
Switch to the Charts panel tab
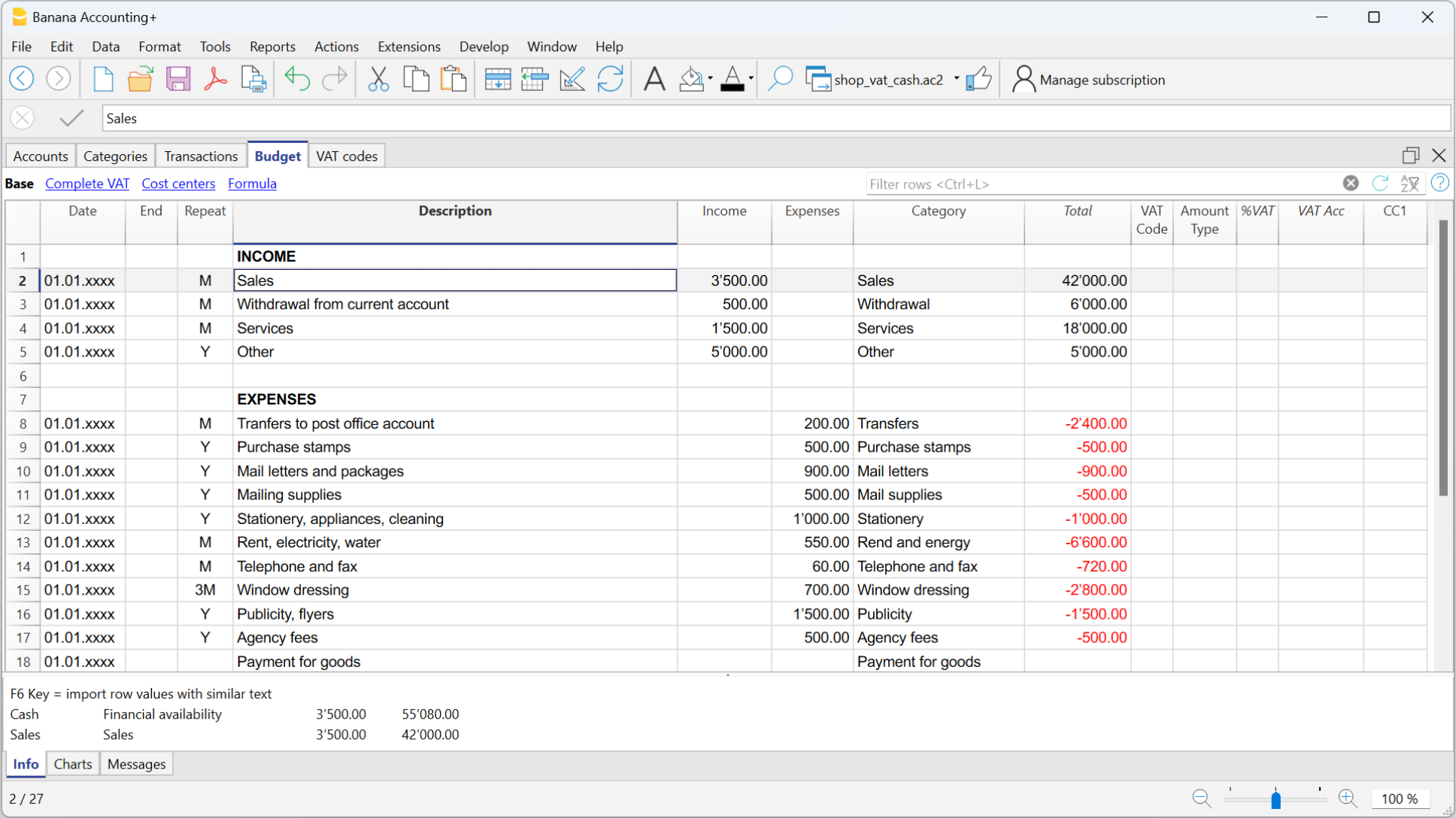(73, 764)
